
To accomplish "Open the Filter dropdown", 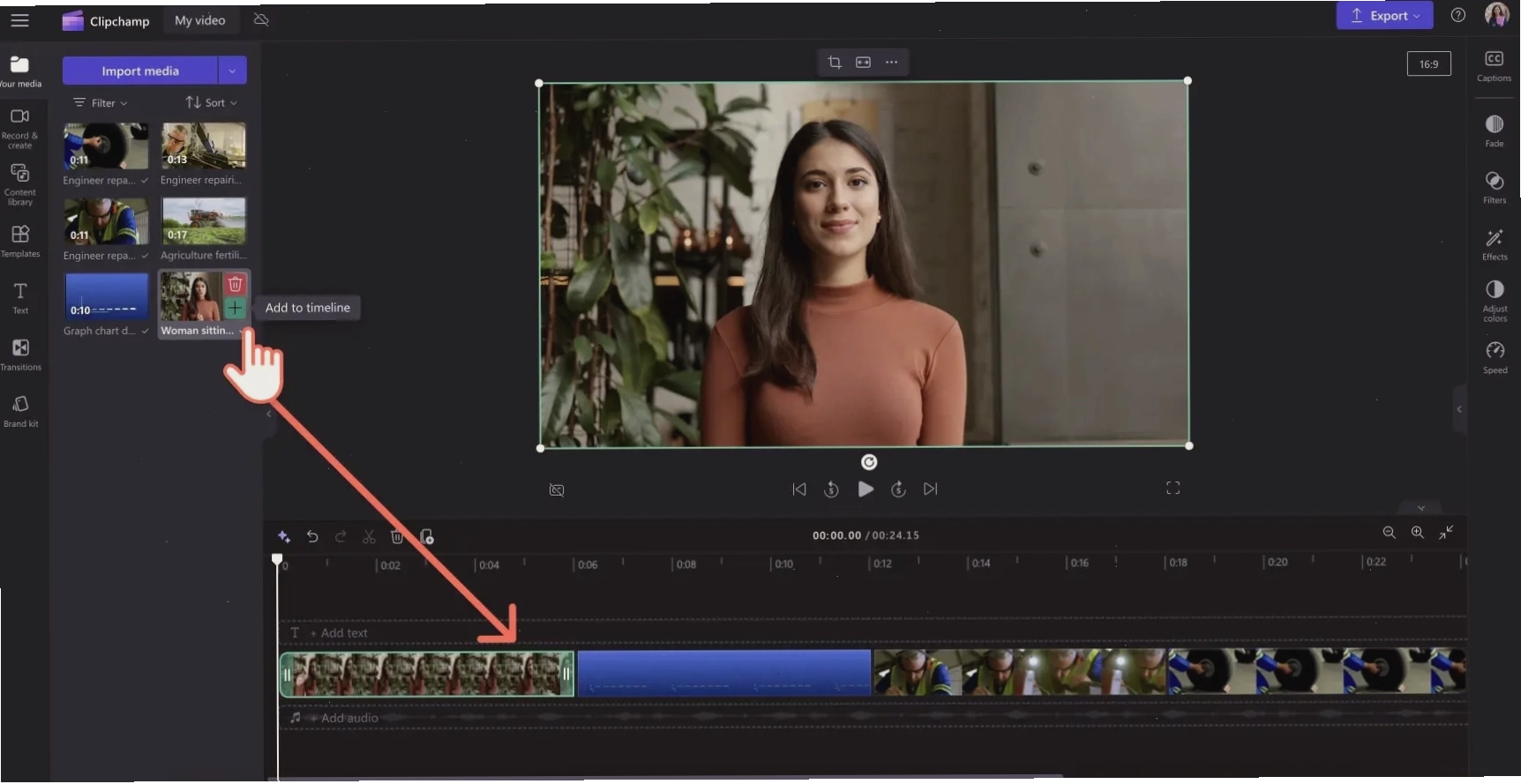I will point(100,103).
